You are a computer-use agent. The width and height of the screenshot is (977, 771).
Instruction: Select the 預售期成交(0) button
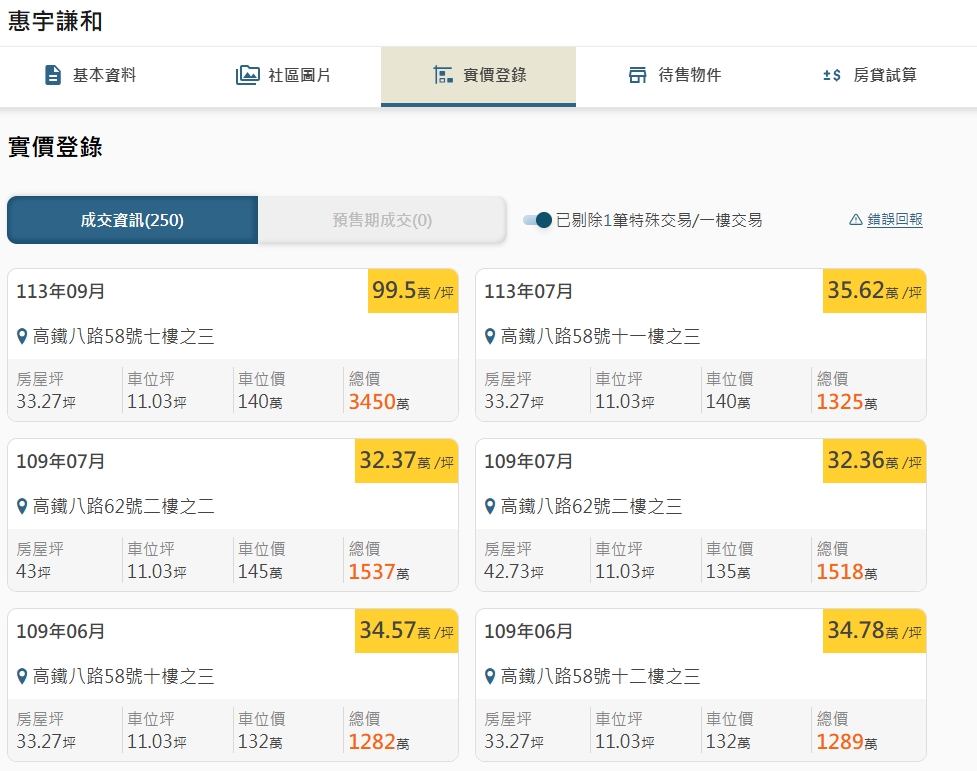point(382,220)
